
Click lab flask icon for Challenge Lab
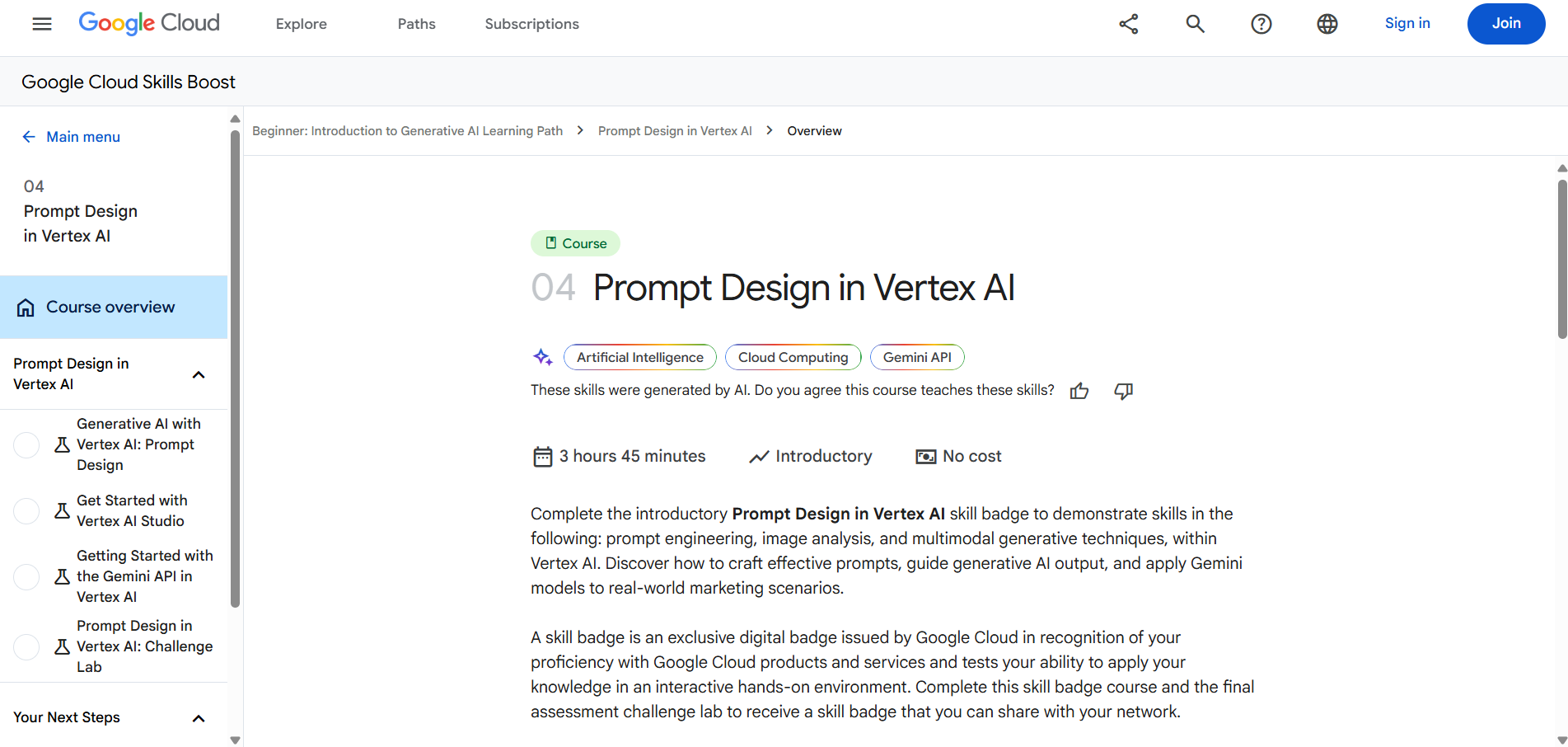(62, 646)
